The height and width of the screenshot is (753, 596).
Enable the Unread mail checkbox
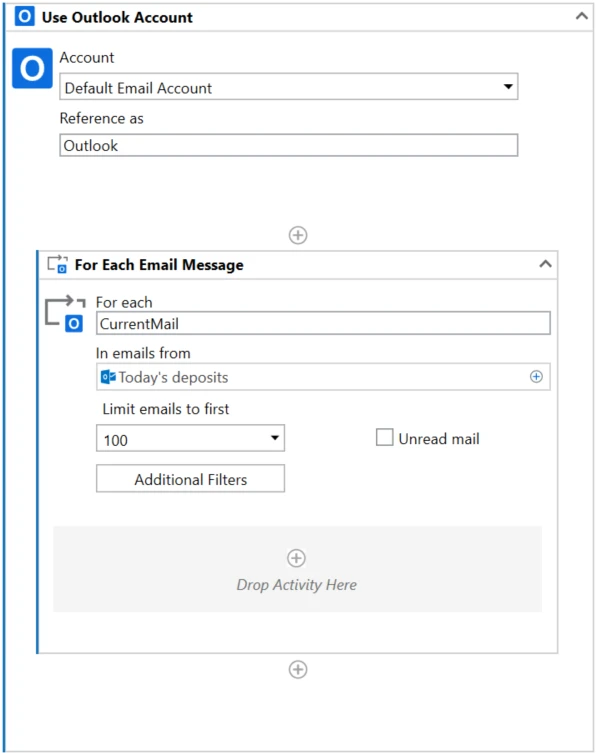384,437
